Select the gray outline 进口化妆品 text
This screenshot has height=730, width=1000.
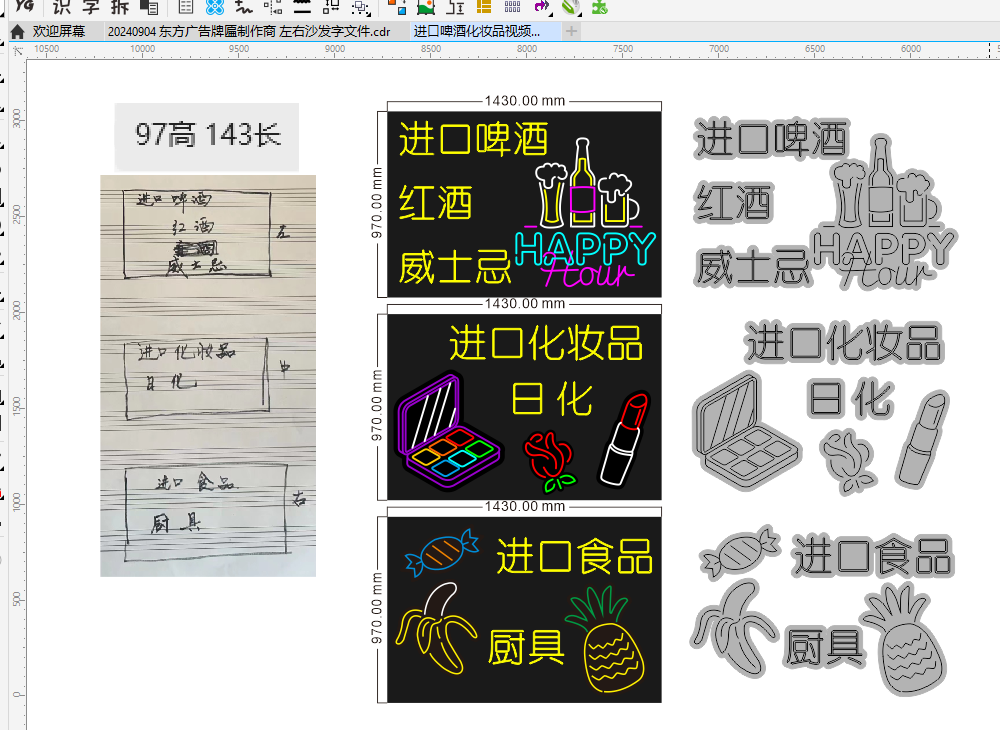(844, 343)
